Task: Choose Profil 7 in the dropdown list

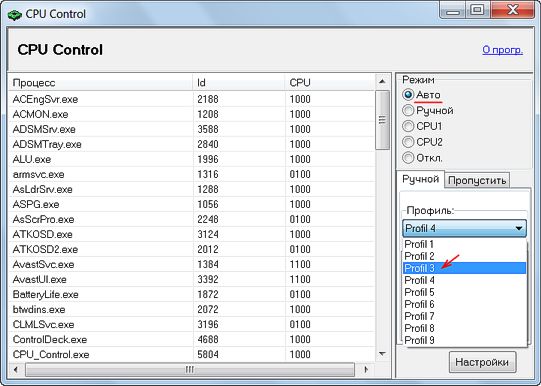Action: [x=464, y=316]
